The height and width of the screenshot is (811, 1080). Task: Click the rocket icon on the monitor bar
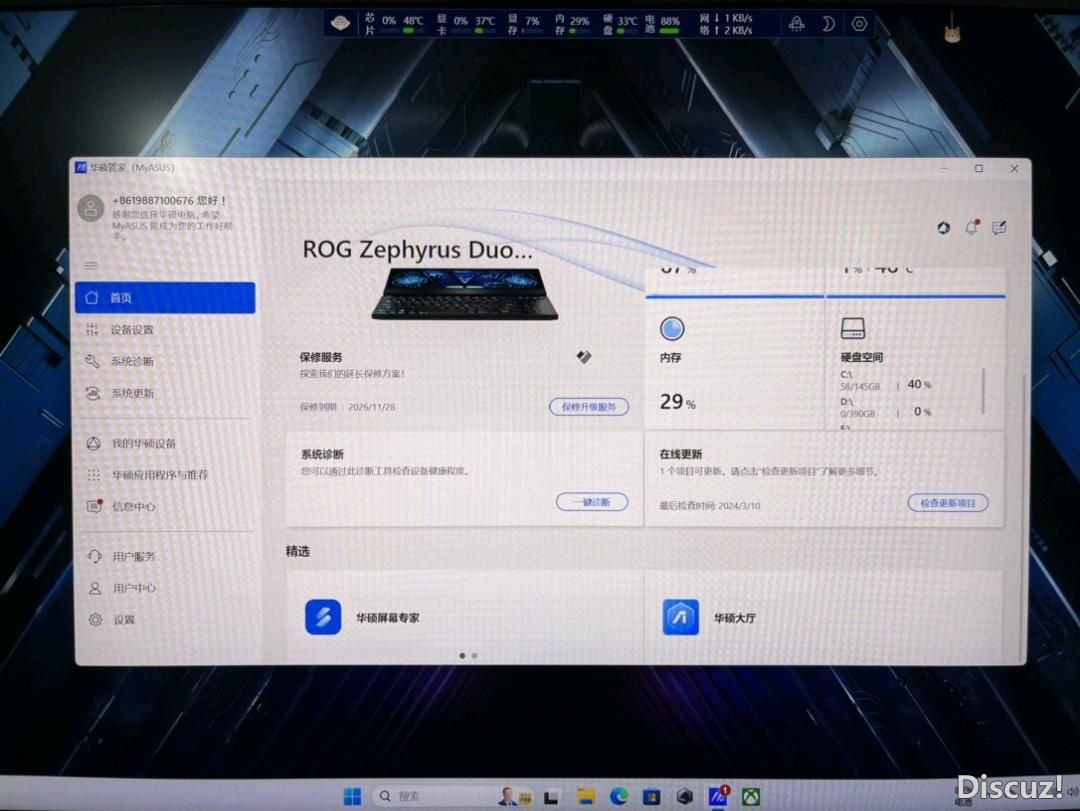pyautogui.click(x=796, y=24)
